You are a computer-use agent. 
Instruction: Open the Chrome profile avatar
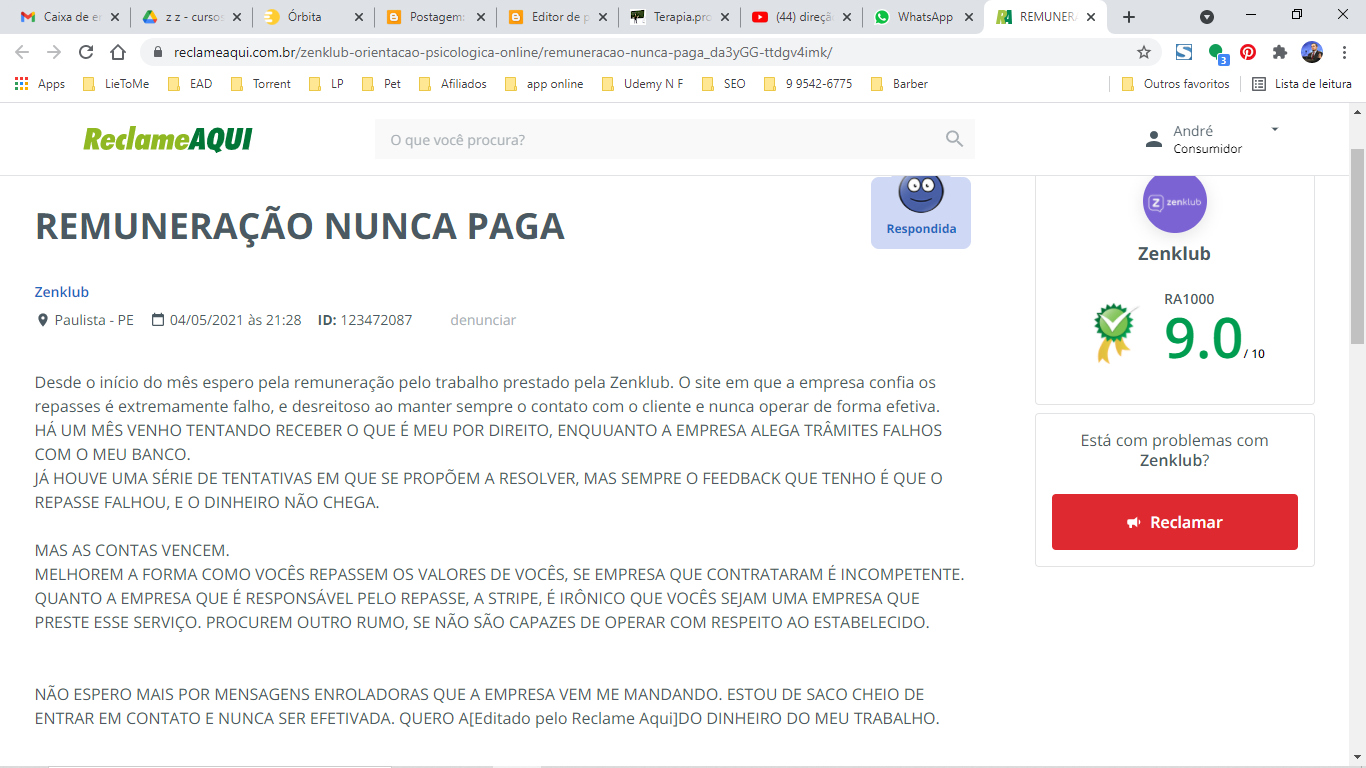(x=1312, y=52)
